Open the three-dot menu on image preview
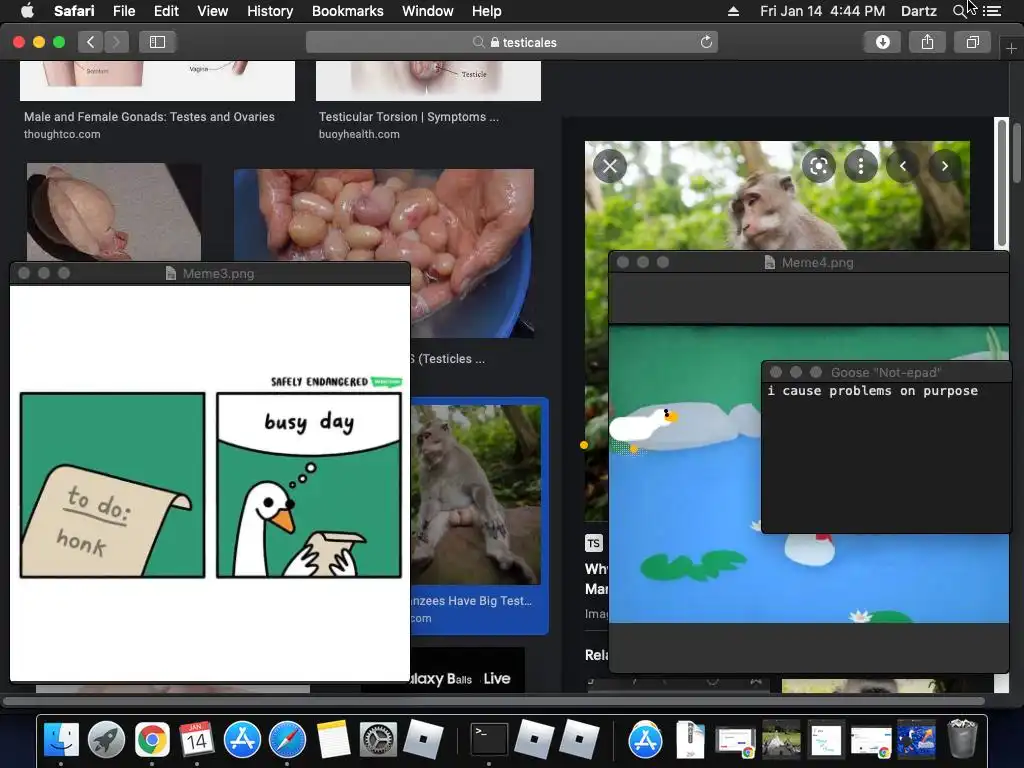Image resolution: width=1024 pixels, height=768 pixels. [x=861, y=166]
